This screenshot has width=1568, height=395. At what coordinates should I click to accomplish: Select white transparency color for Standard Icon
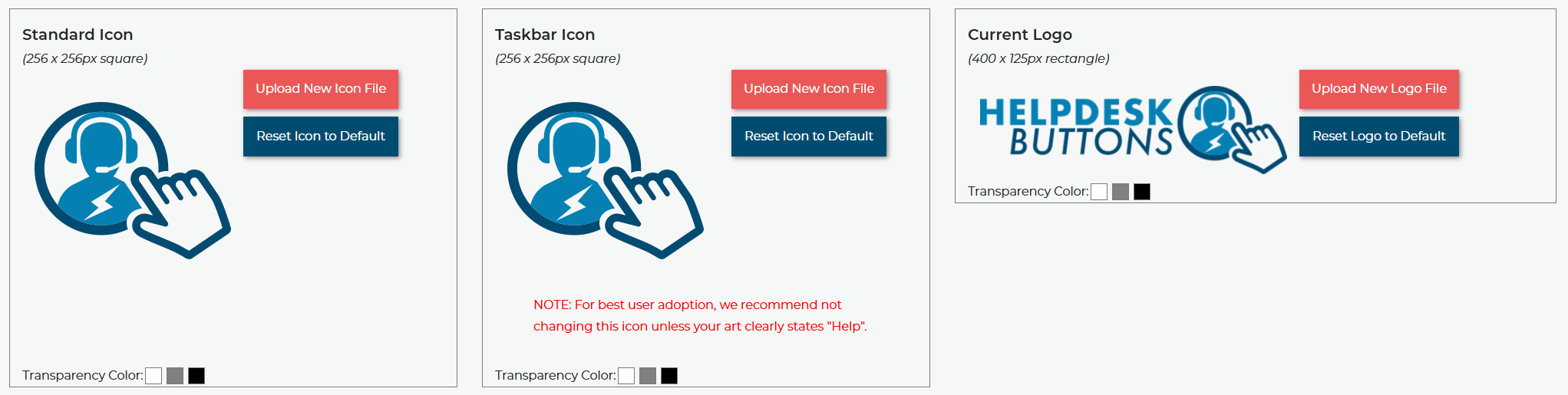click(x=153, y=376)
